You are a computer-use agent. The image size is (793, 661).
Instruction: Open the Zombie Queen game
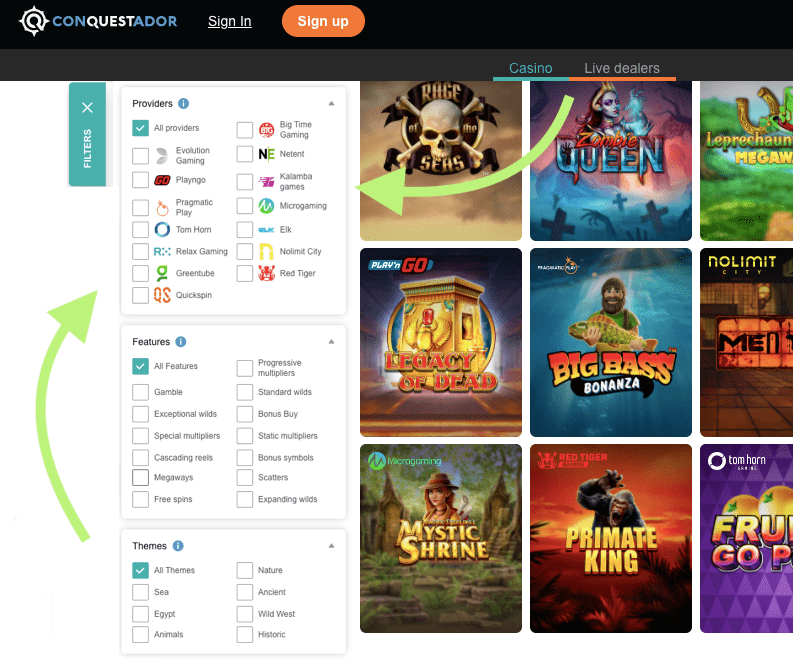pos(611,161)
